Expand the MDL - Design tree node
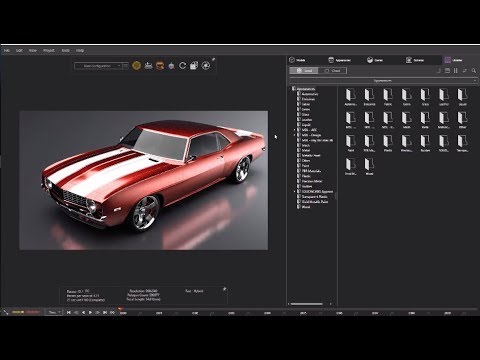Viewport: 480px width, 360px height. (x=294, y=135)
